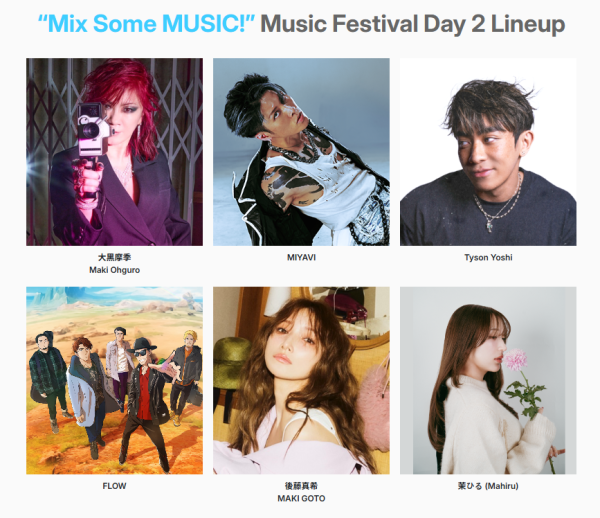Click the Music Festival Day 2 Lineup heading

pos(412,24)
